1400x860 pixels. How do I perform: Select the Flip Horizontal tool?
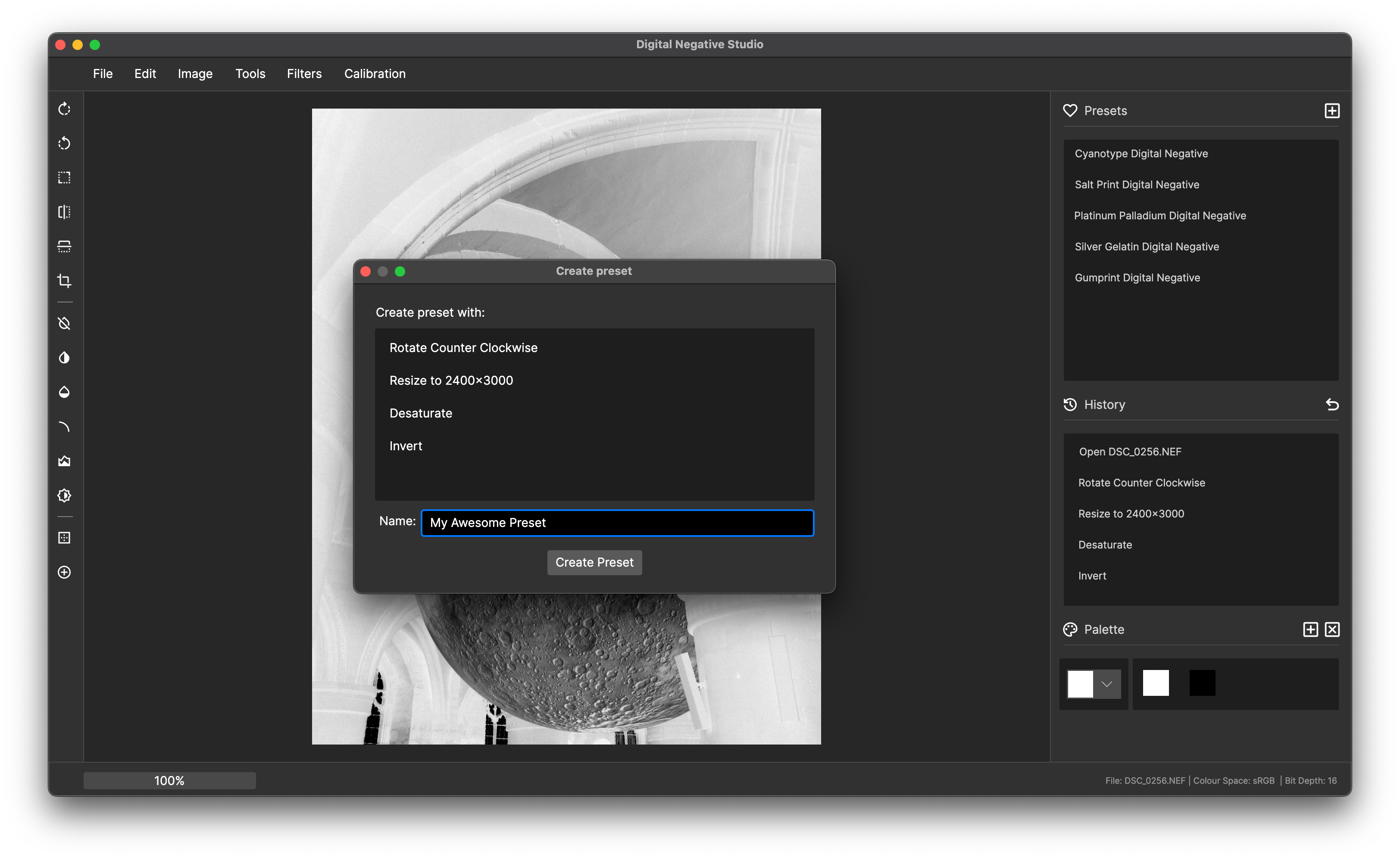click(64, 212)
